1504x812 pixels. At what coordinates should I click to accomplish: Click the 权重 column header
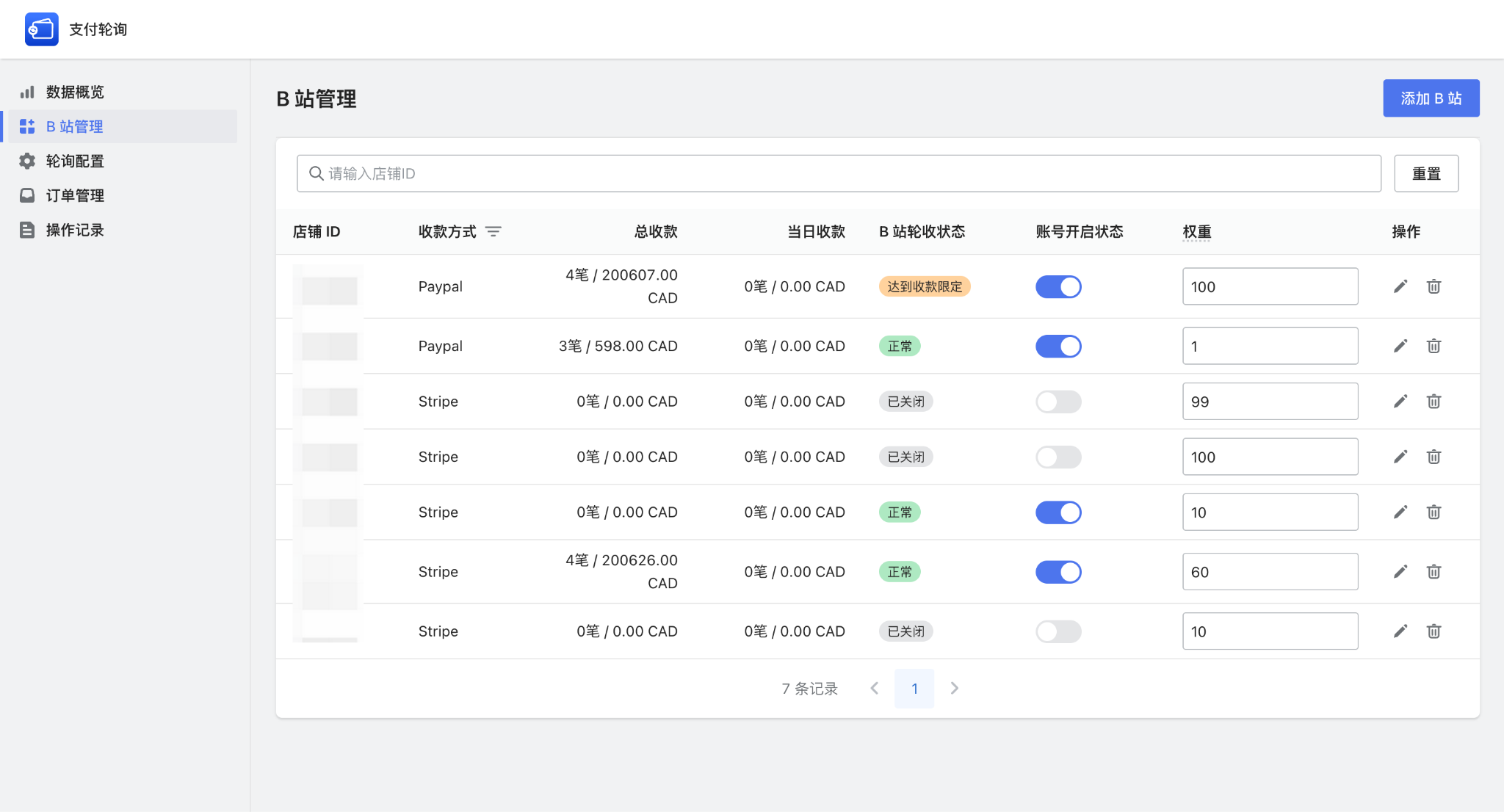pos(1196,232)
